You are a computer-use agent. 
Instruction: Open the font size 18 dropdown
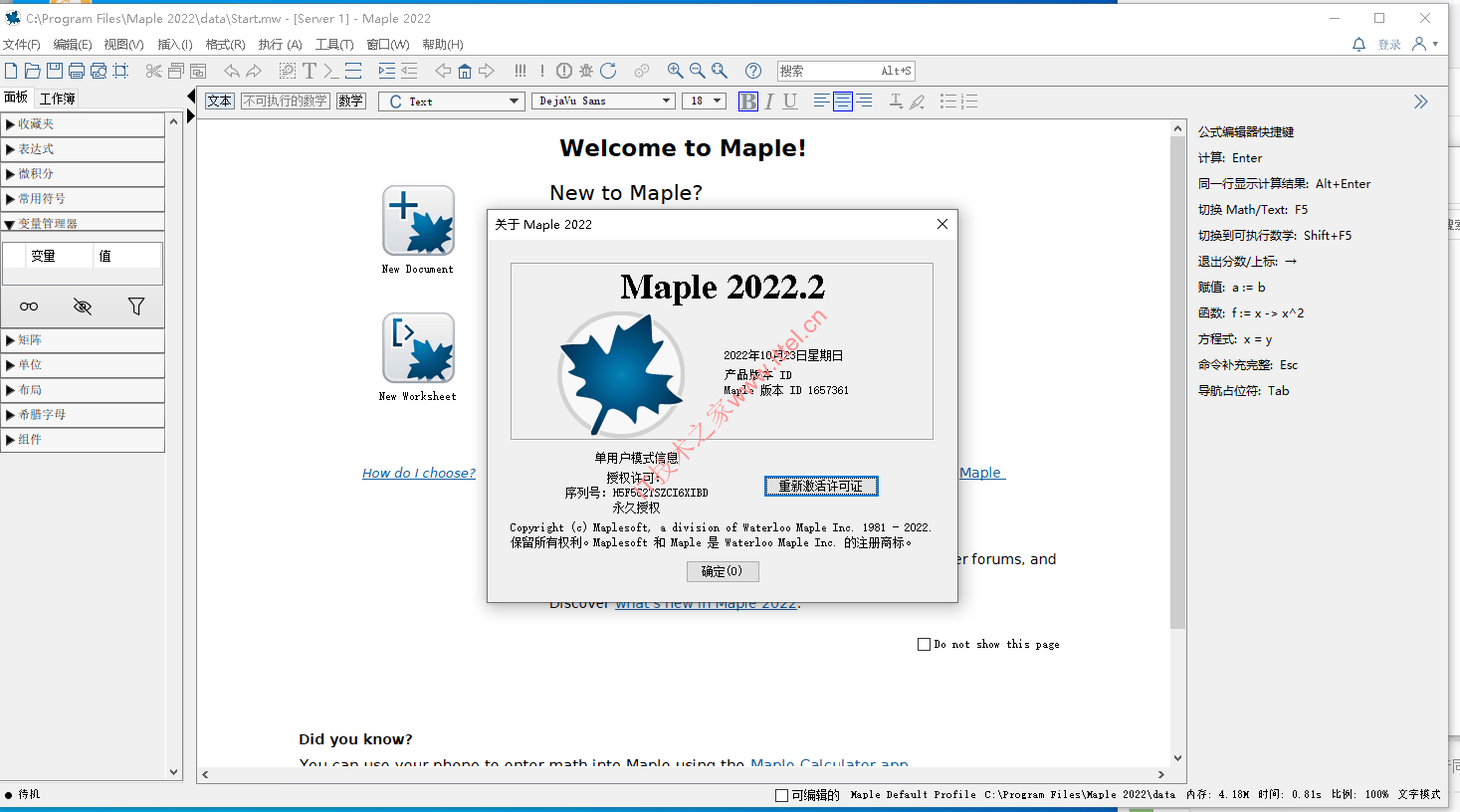click(704, 101)
